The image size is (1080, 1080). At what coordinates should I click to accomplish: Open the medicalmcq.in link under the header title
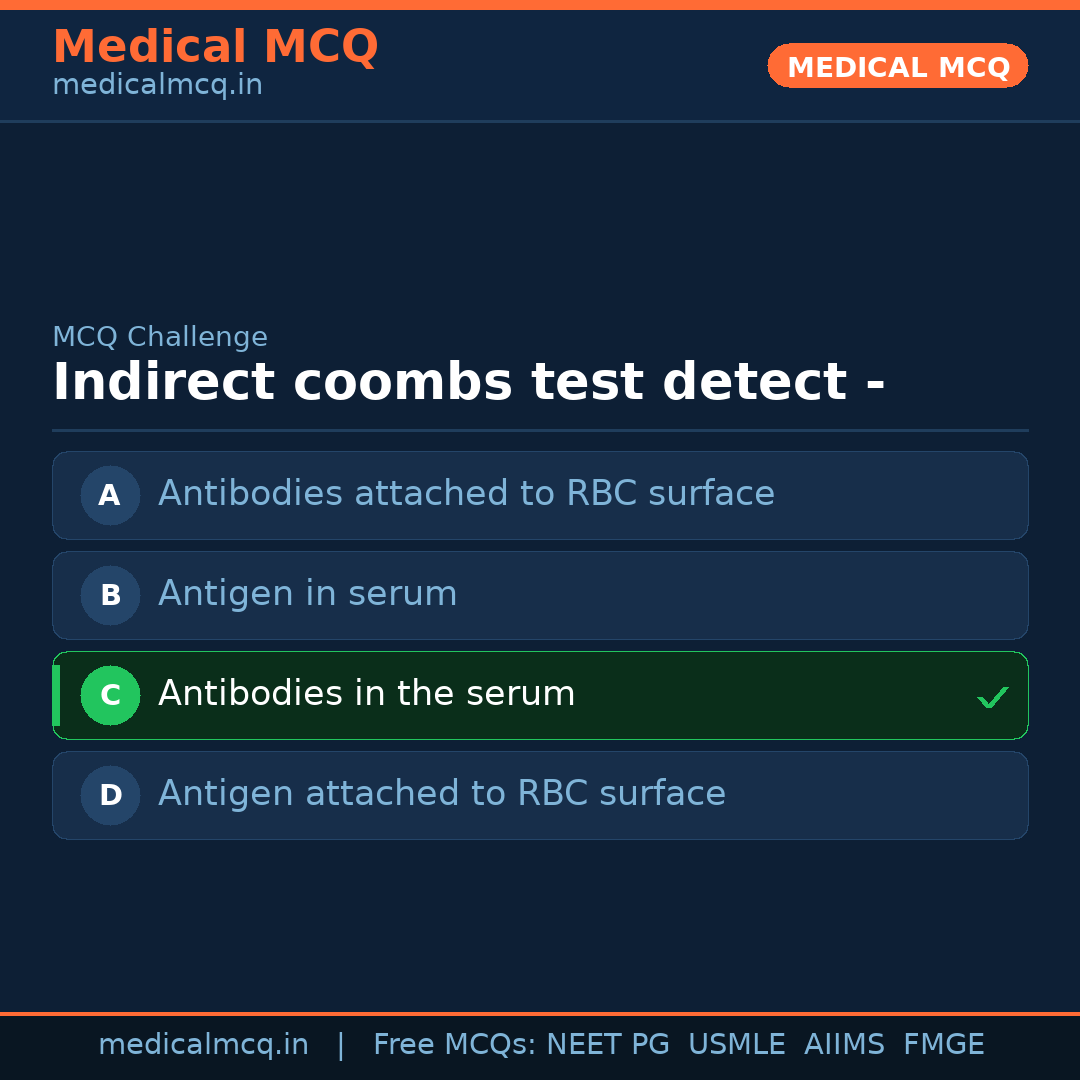(157, 85)
